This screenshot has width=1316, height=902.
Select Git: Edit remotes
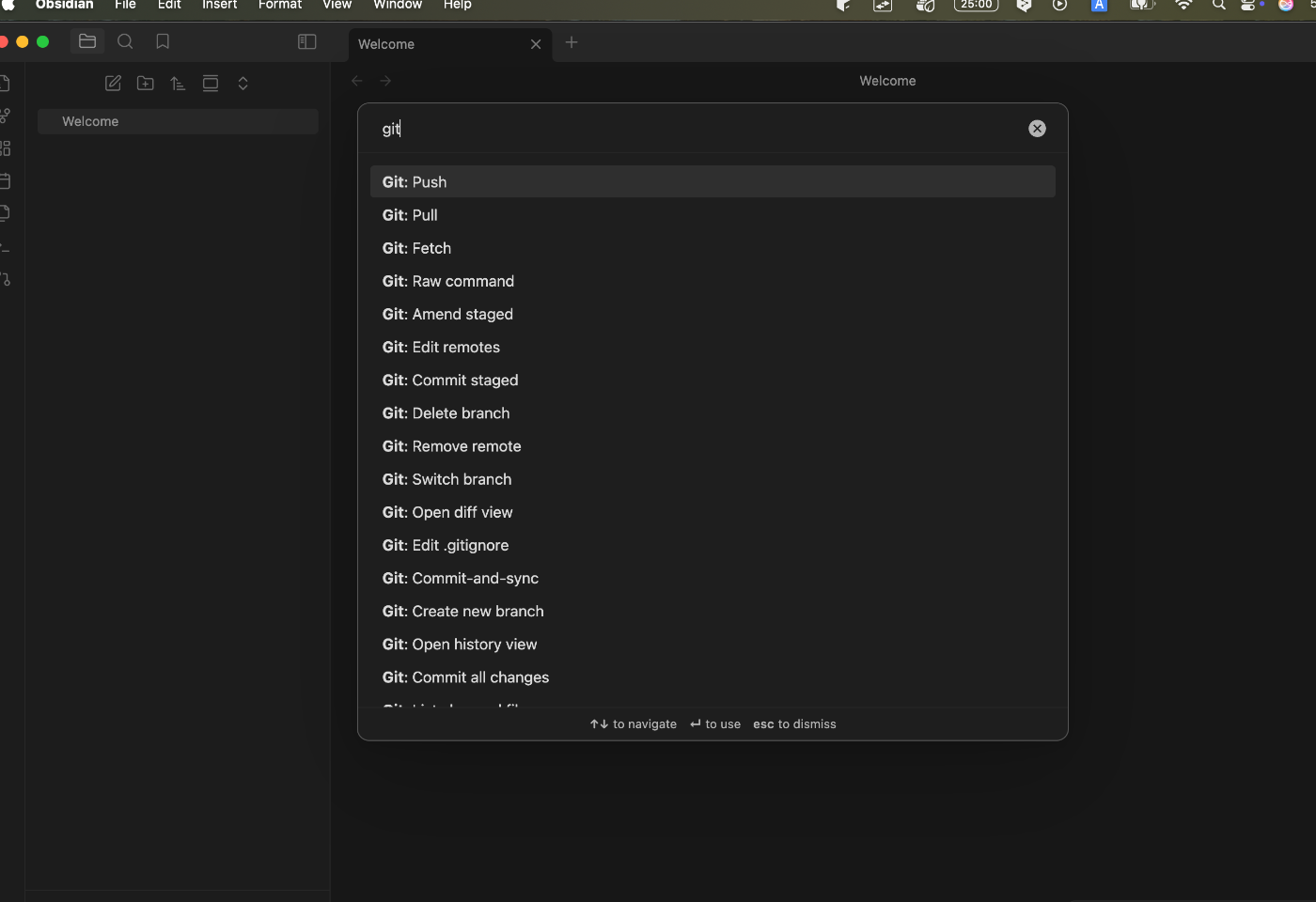(713, 347)
